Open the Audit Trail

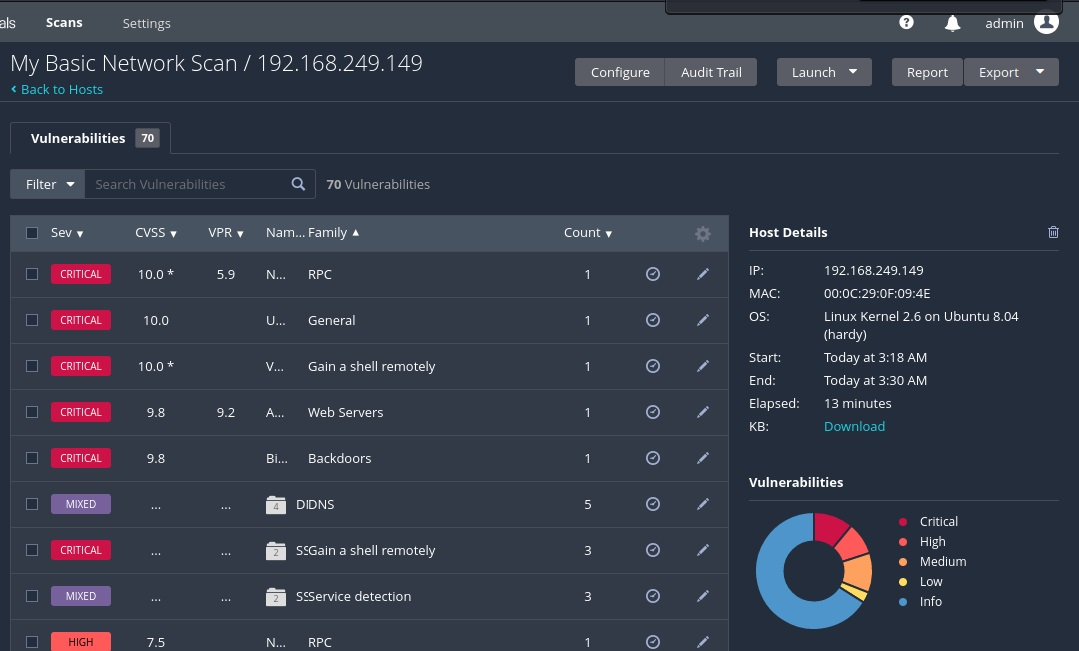coord(711,72)
